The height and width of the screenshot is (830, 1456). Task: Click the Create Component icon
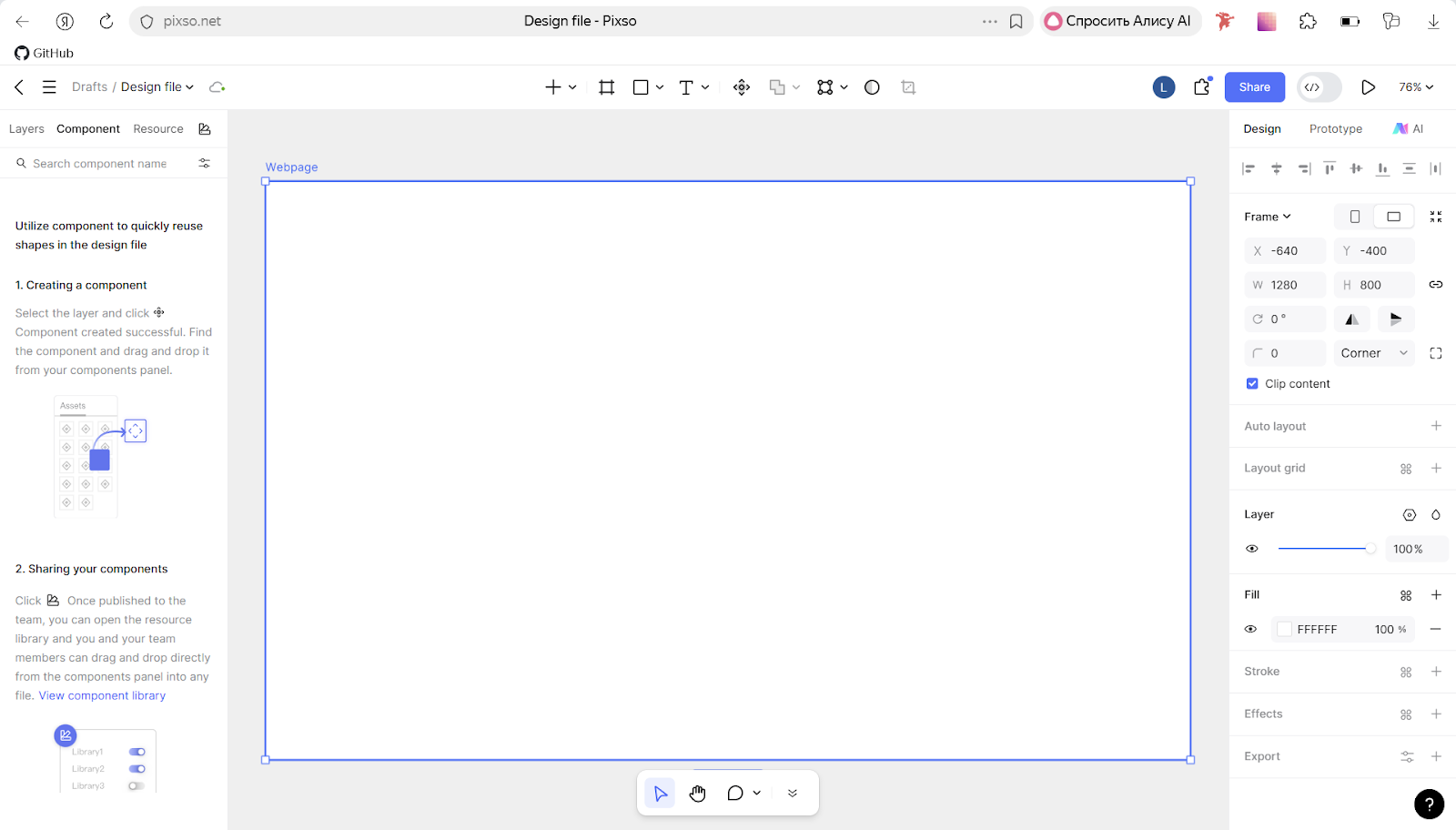(x=742, y=87)
